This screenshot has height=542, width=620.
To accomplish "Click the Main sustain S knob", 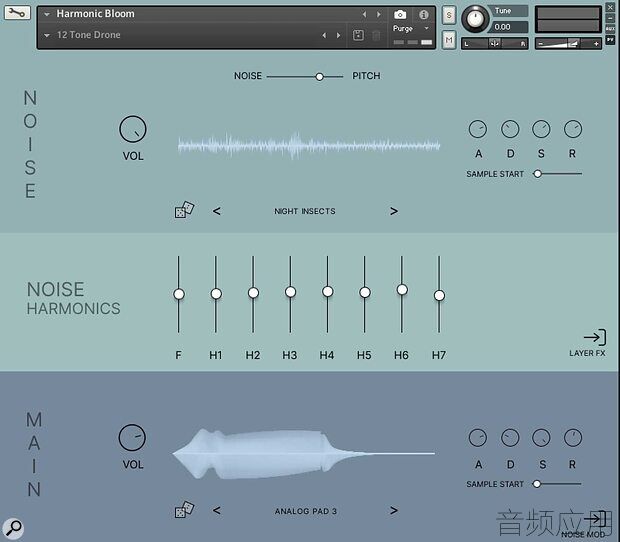I will click(541, 438).
